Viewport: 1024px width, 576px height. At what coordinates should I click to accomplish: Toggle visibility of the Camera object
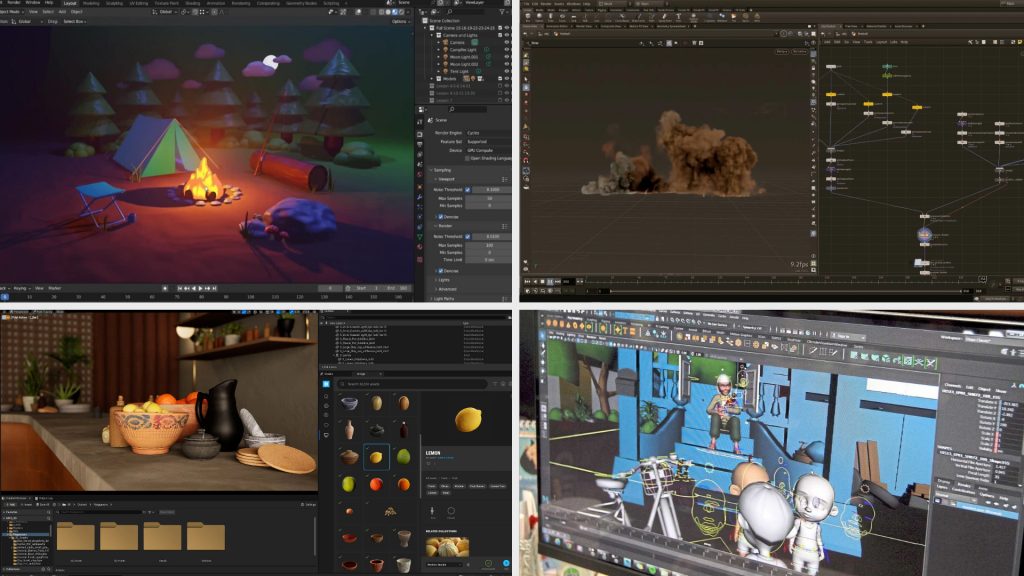507,43
